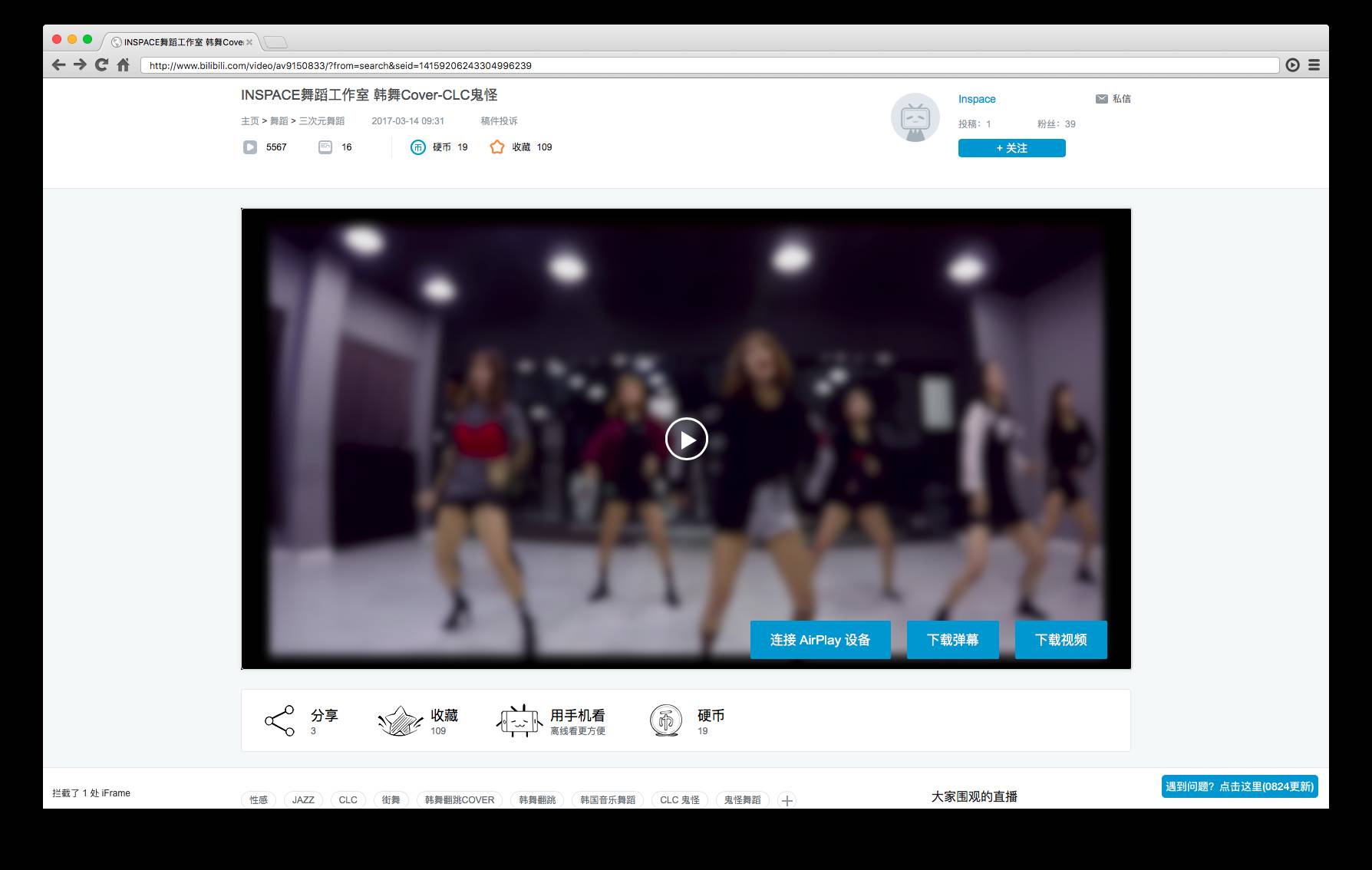Click the browser address bar
The width and height of the screenshot is (1372, 870).
pyautogui.click(x=709, y=65)
